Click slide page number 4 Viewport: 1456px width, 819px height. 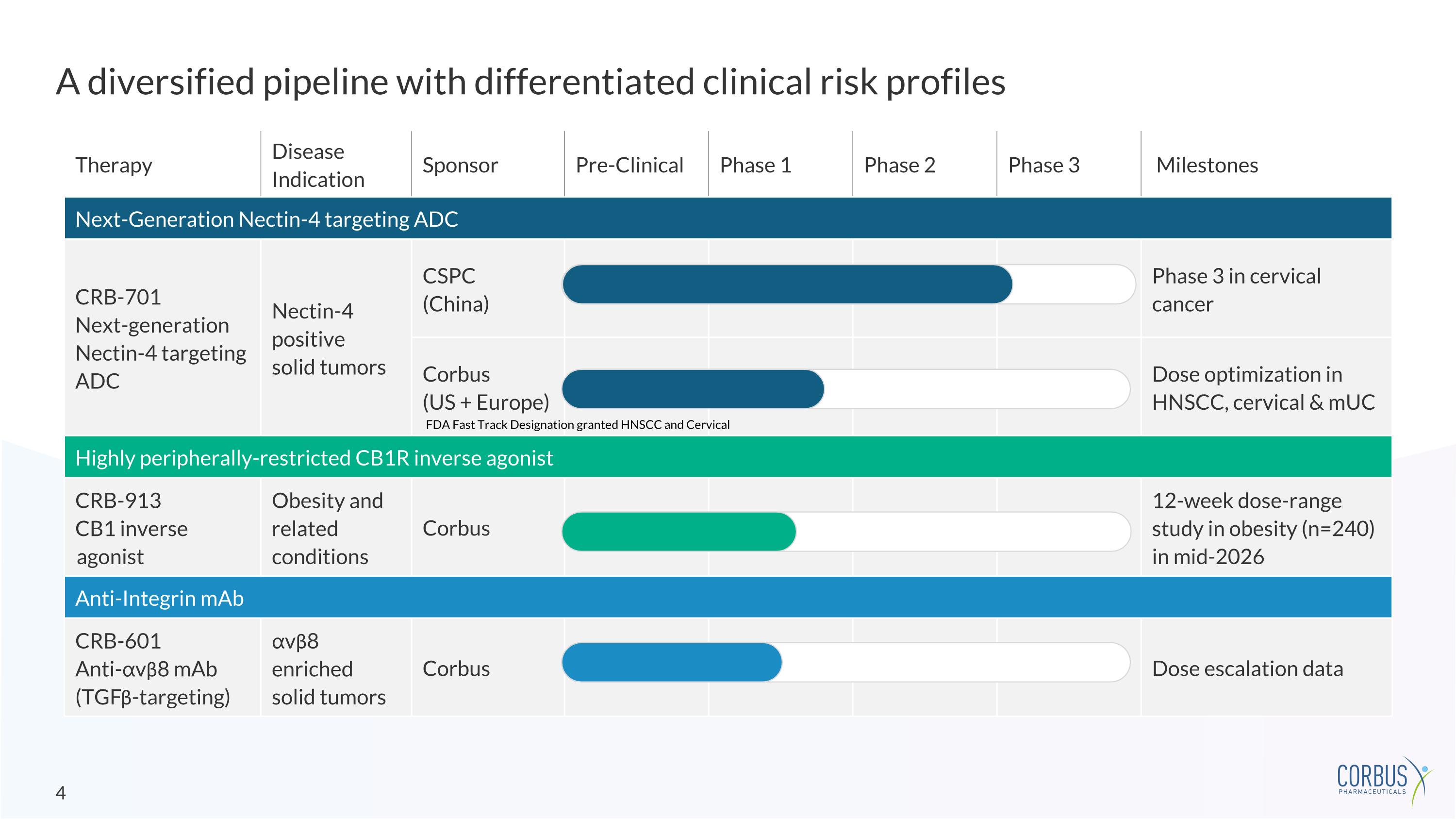click(61, 793)
